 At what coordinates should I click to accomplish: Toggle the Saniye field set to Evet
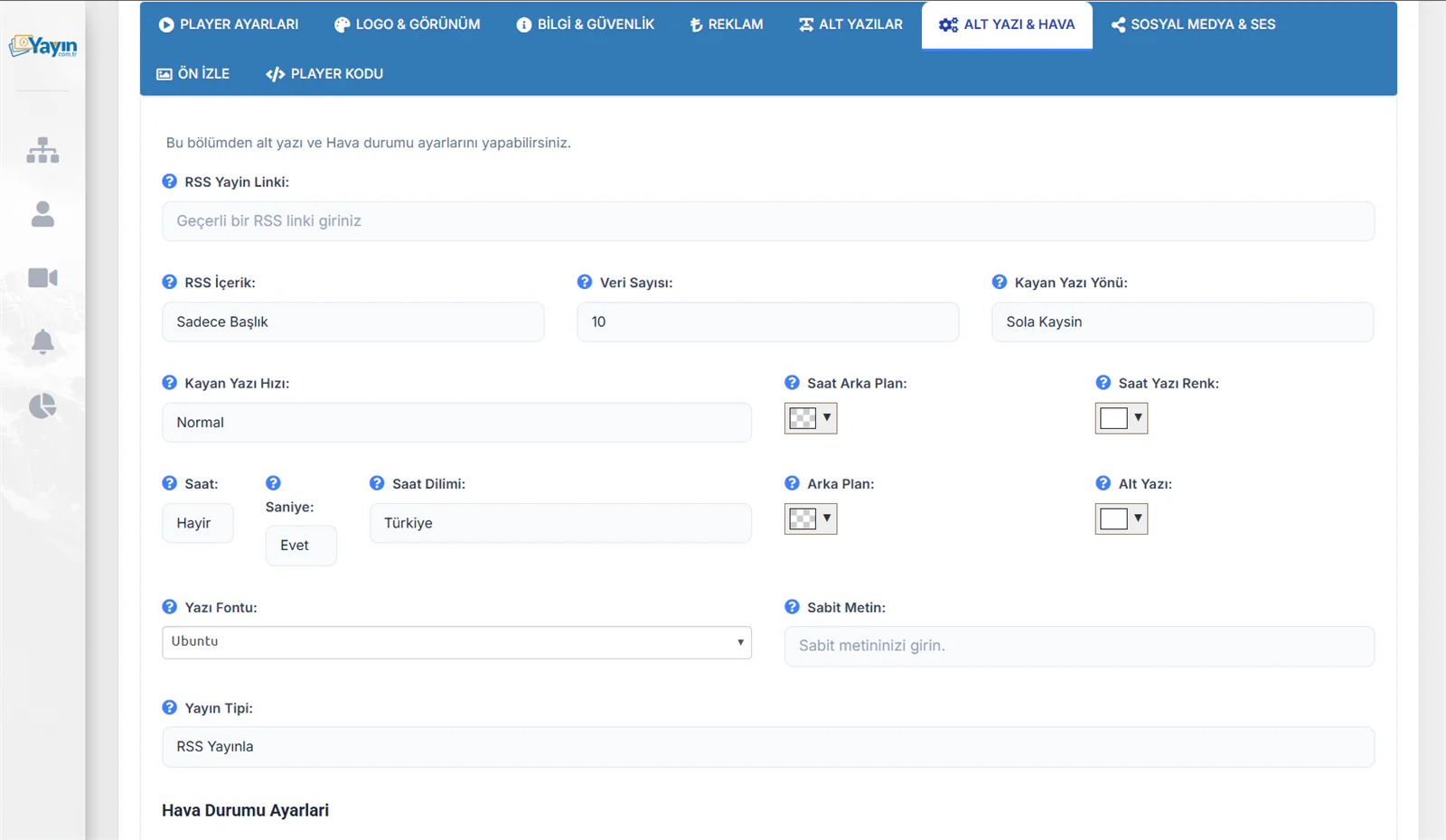click(301, 546)
